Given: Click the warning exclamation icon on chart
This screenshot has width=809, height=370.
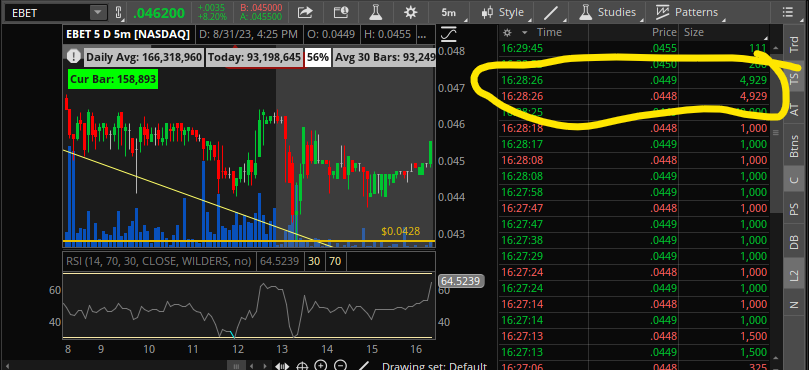Looking at the screenshot, I should coord(74,56).
